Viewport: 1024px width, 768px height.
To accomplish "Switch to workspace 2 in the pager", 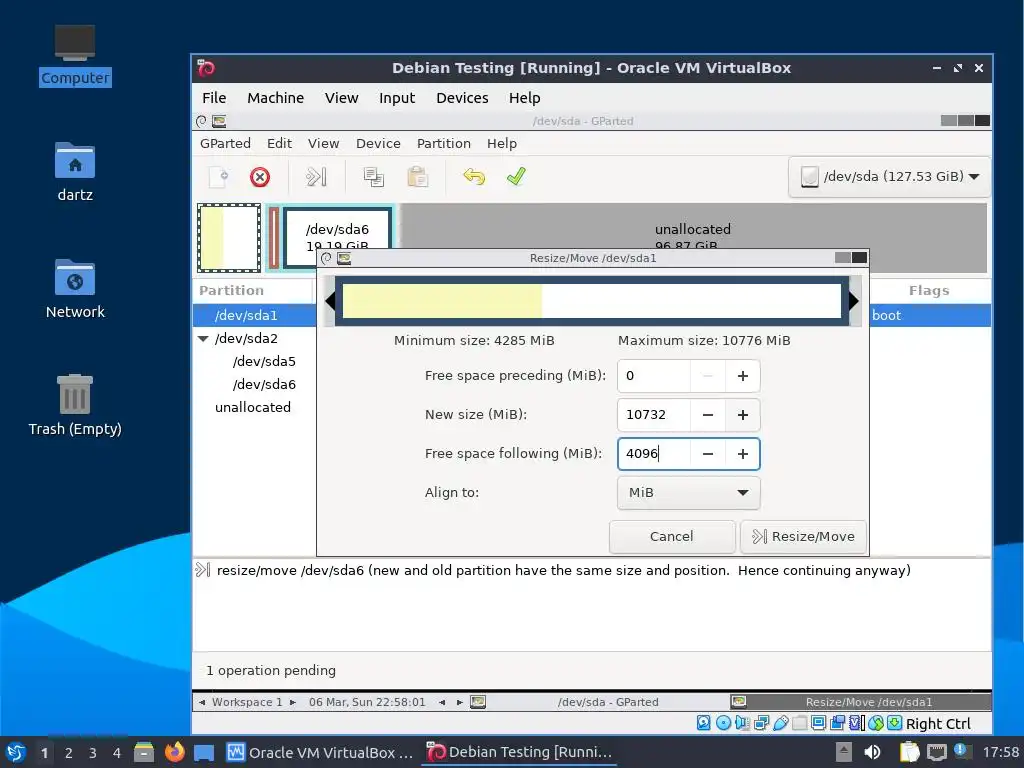I will [x=69, y=753].
